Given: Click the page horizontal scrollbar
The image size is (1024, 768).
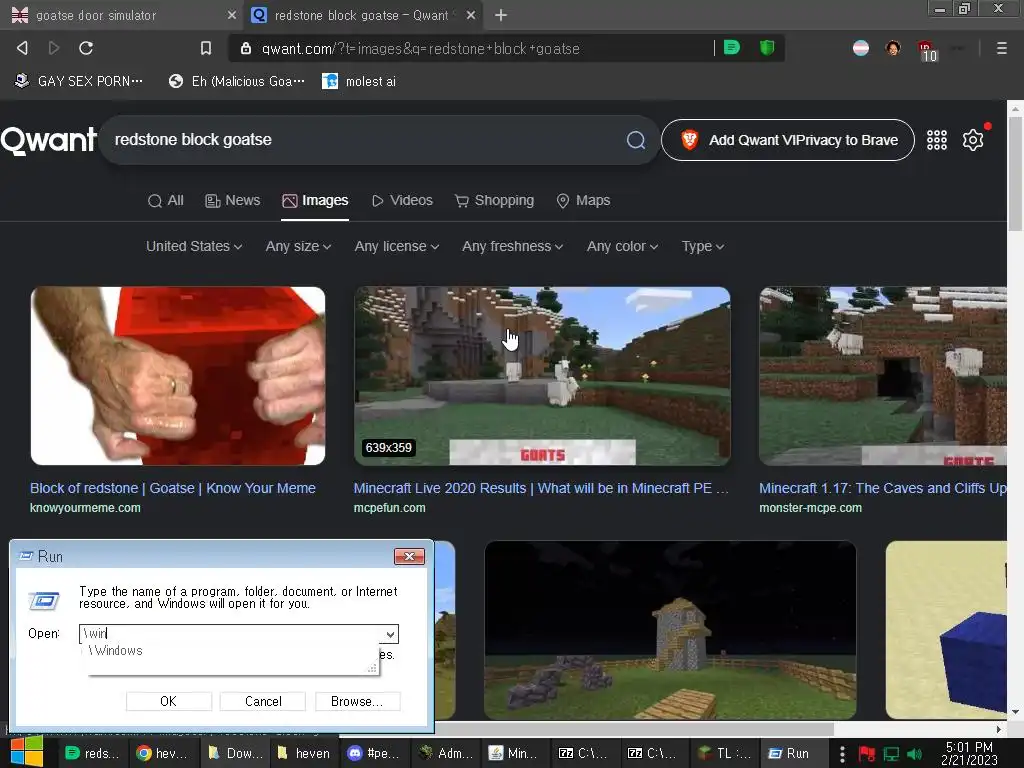Looking at the screenshot, I should point(633,729).
